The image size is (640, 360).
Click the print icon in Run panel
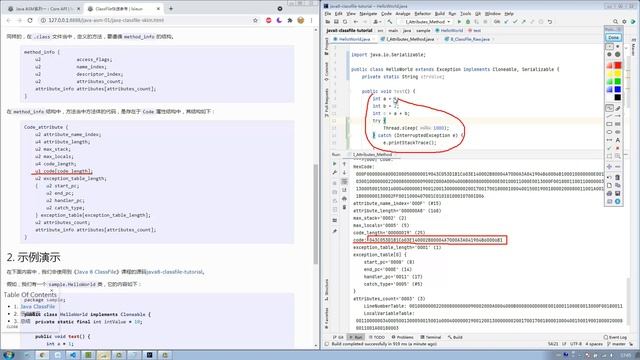[x=344, y=199]
